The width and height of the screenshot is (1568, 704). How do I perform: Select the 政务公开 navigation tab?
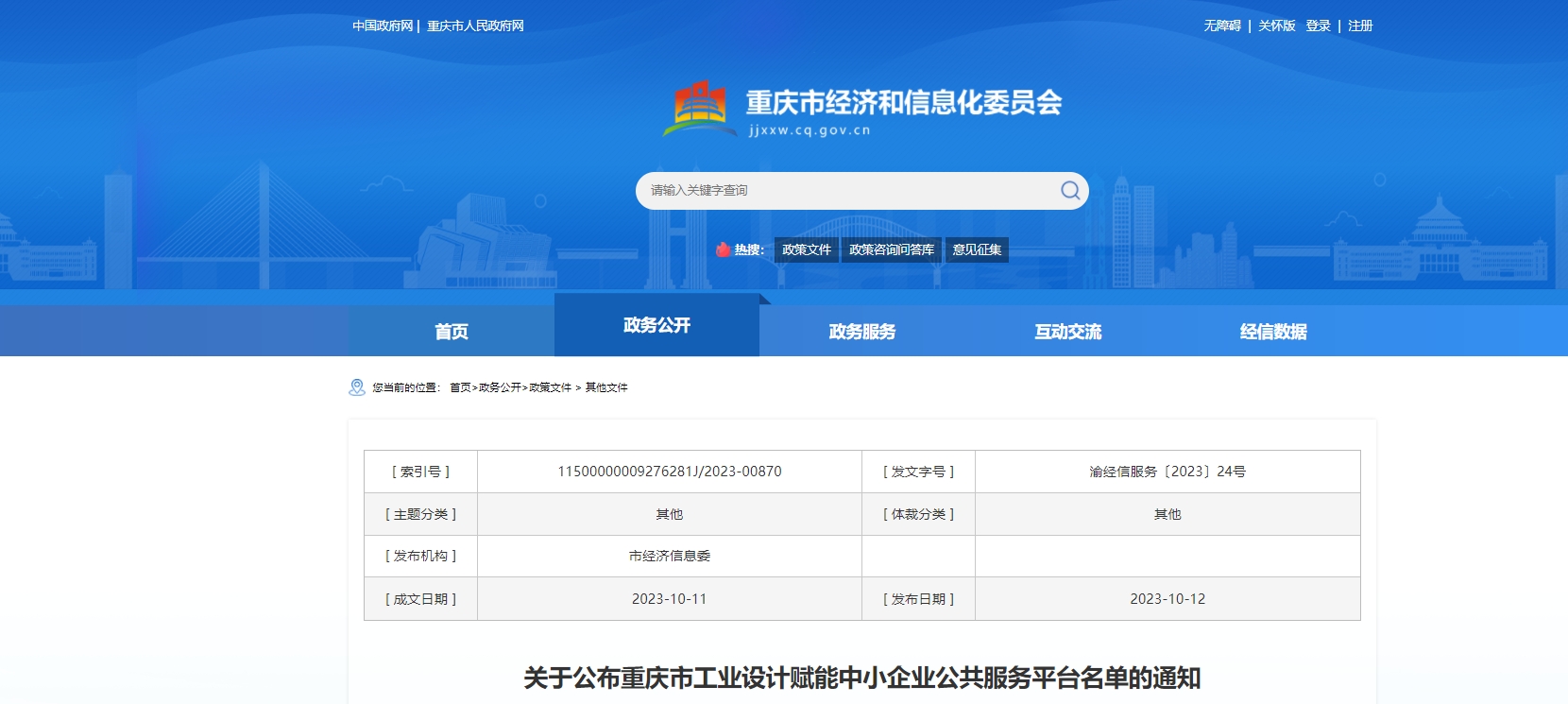coord(656,326)
